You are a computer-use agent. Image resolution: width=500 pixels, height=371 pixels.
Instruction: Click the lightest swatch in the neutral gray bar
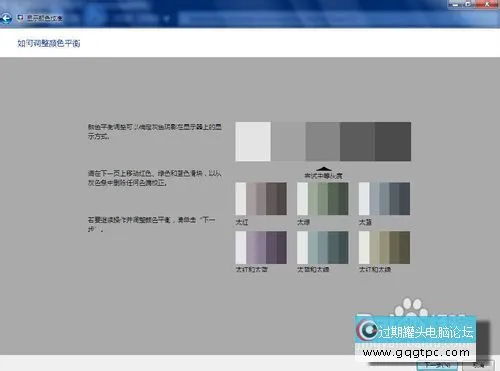(253, 142)
